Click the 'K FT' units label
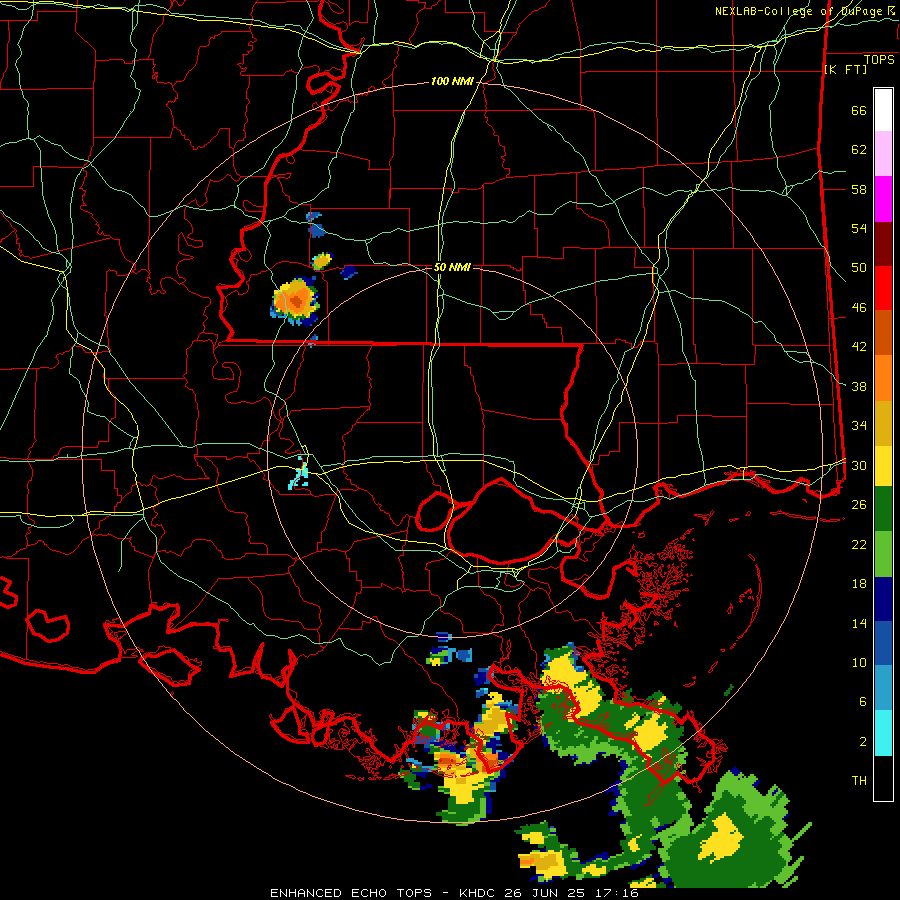900x900 pixels. tap(845, 69)
